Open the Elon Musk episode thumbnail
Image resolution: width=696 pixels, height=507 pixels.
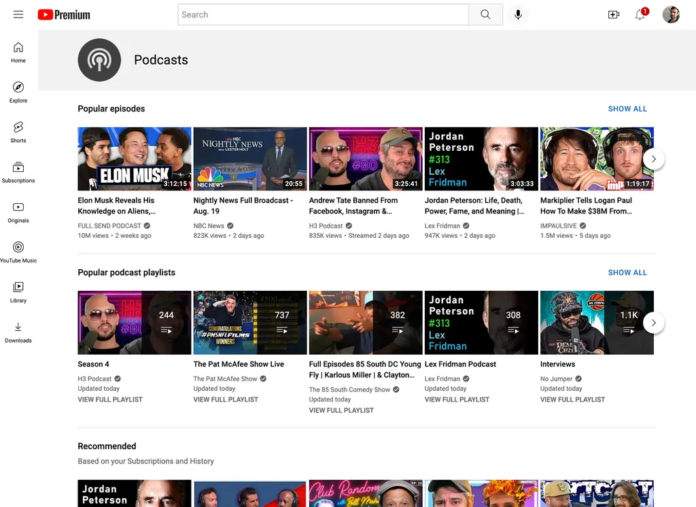134,158
